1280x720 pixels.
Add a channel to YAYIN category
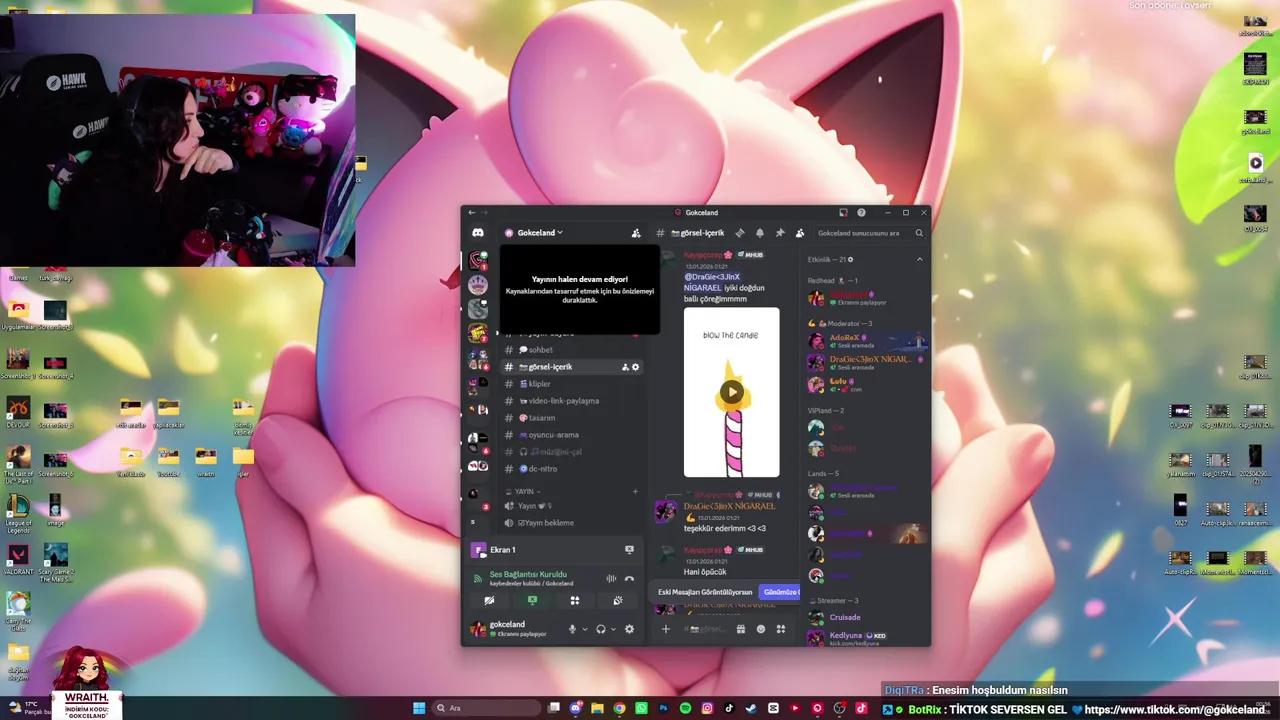click(x=635, y=492)
